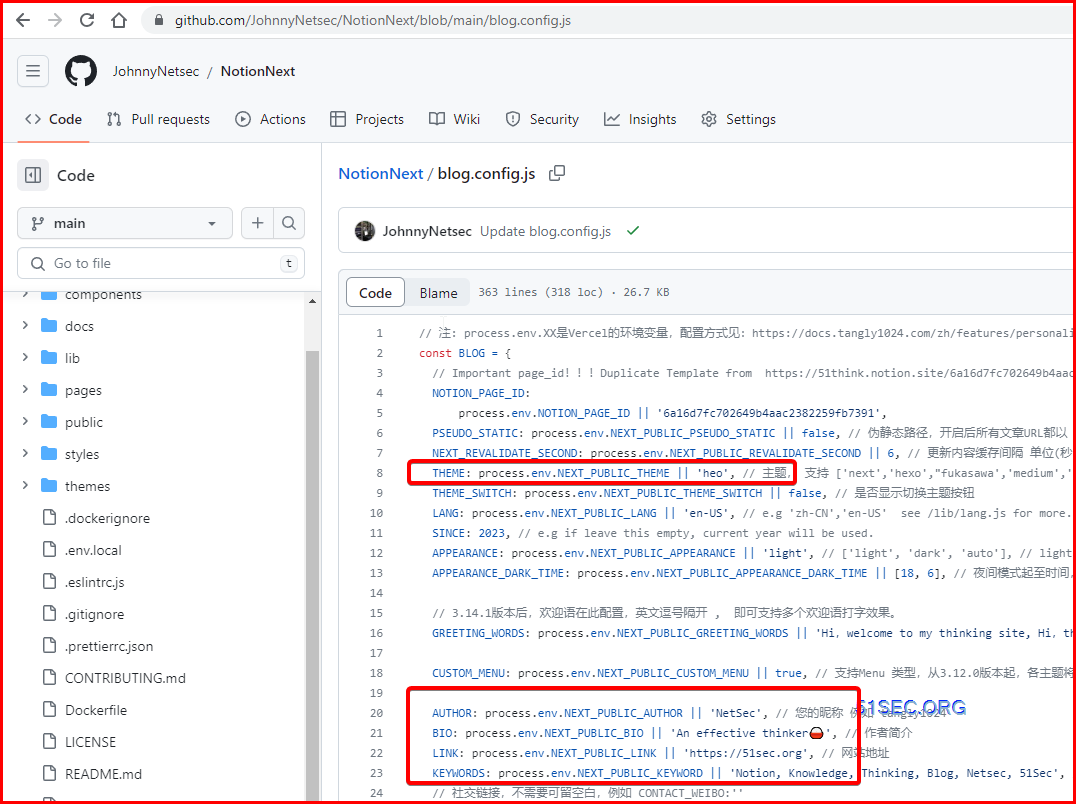This screenshot has width=1076, height=804.
Task: Open the repository Settings tab
Action: [738, 119]
